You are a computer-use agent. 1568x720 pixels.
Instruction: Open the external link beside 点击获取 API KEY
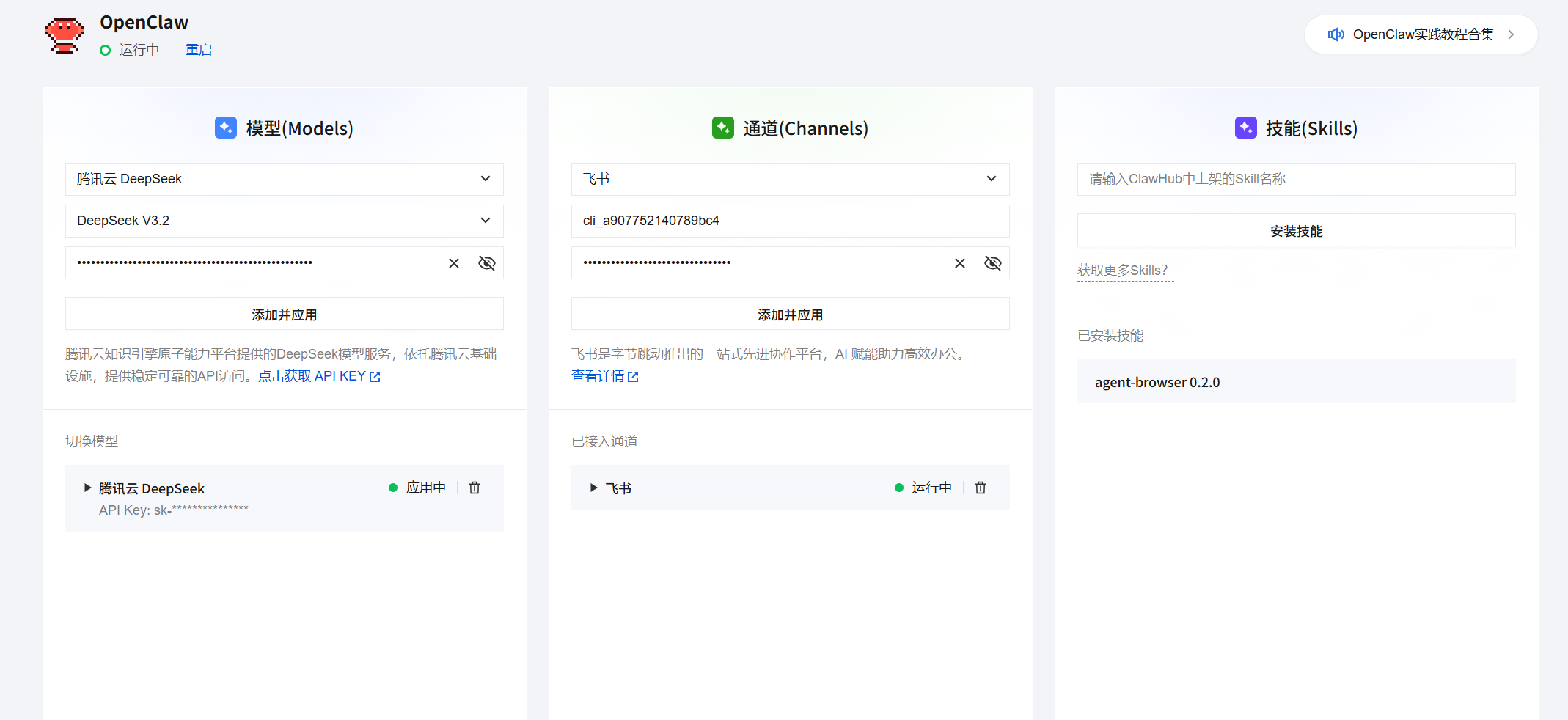tap(375, 375)
